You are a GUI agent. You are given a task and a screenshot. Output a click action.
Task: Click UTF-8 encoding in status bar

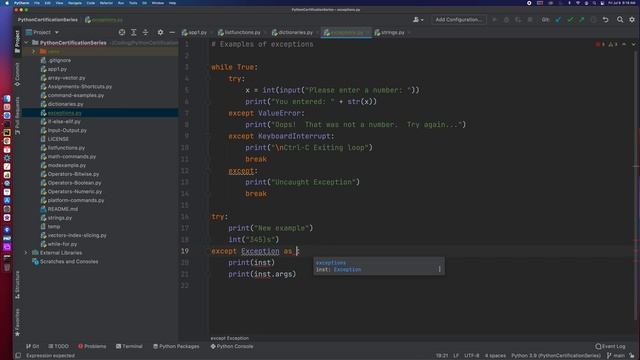471,356
